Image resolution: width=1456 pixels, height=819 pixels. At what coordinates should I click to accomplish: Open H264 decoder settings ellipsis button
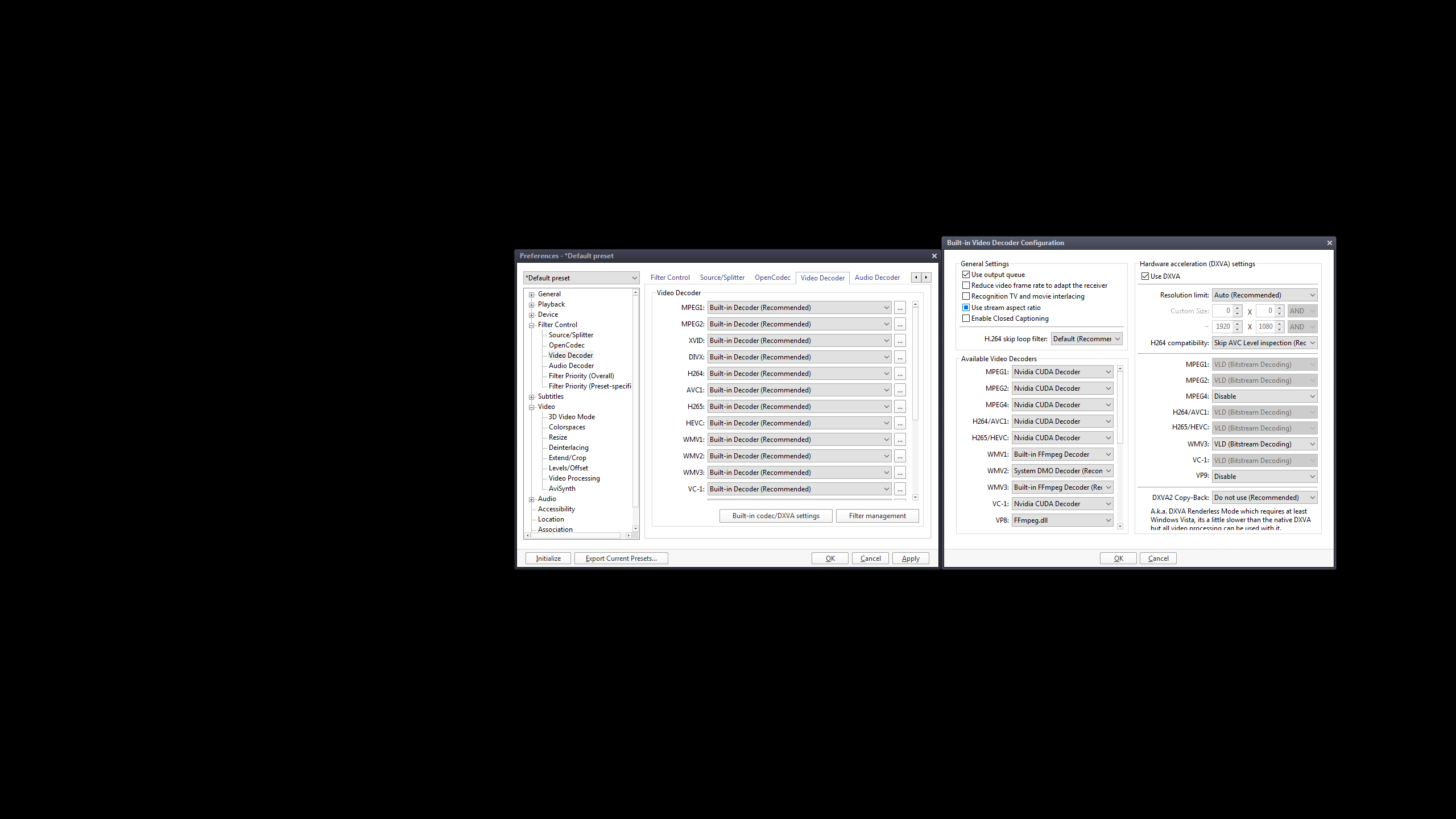click(x=900, y=374)
